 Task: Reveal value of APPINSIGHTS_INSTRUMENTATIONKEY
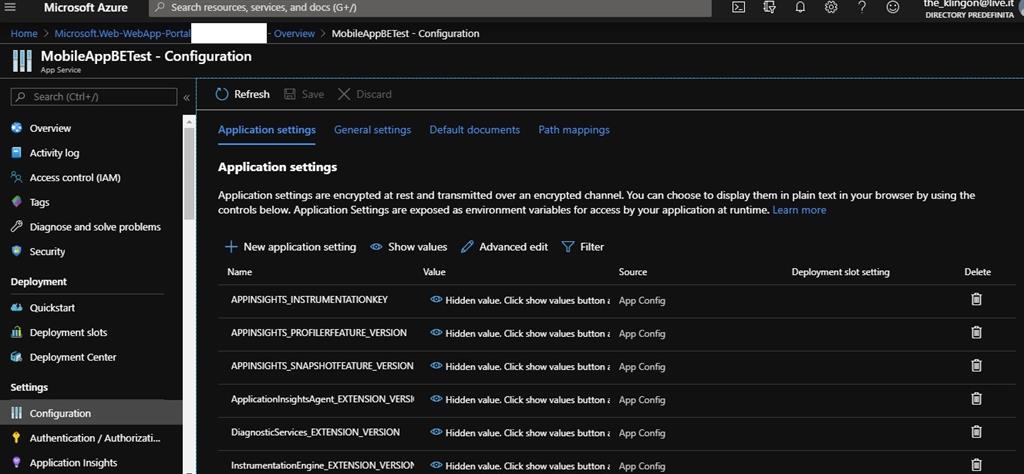436,300
